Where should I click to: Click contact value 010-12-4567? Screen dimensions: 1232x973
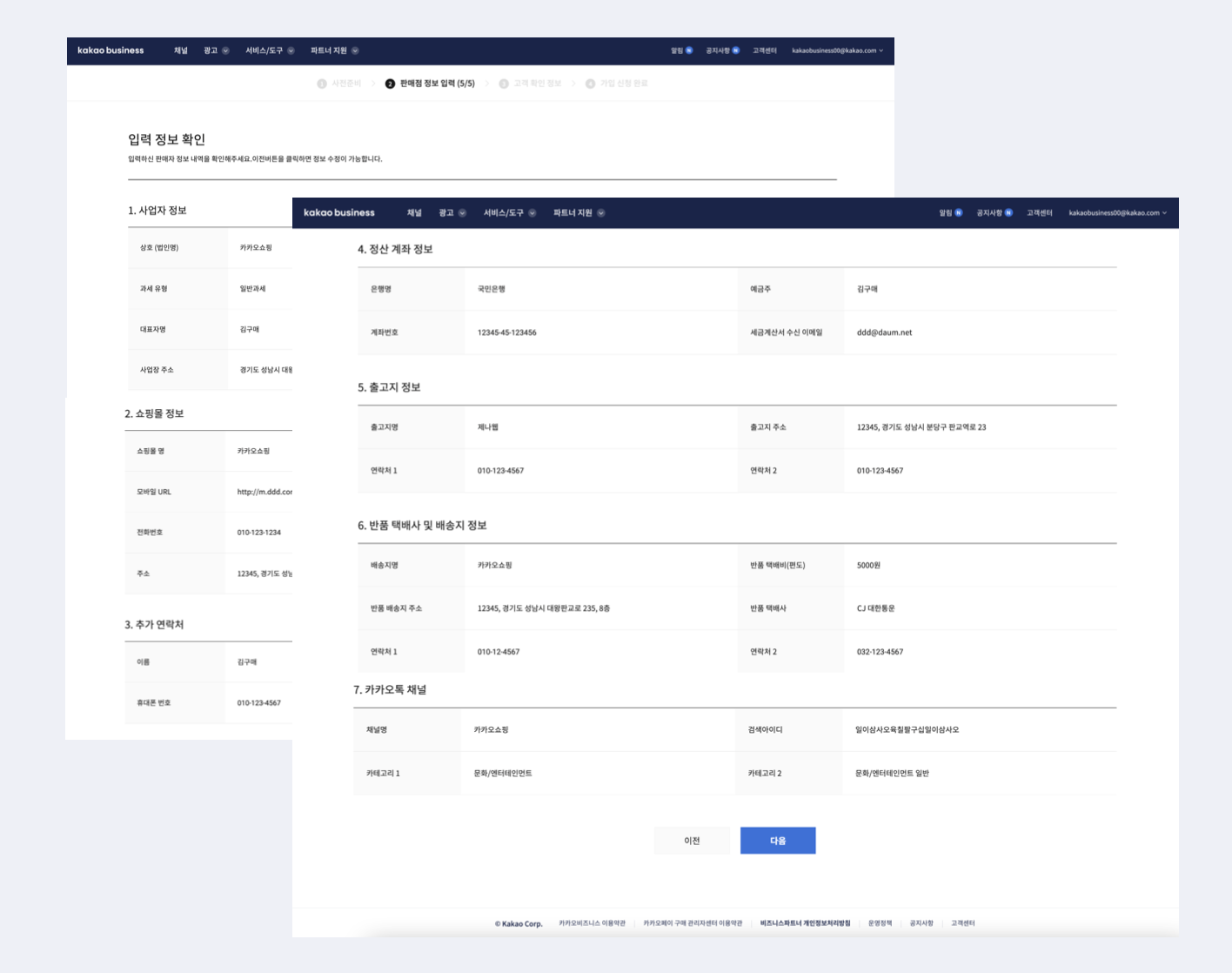(x=499, y=652)
